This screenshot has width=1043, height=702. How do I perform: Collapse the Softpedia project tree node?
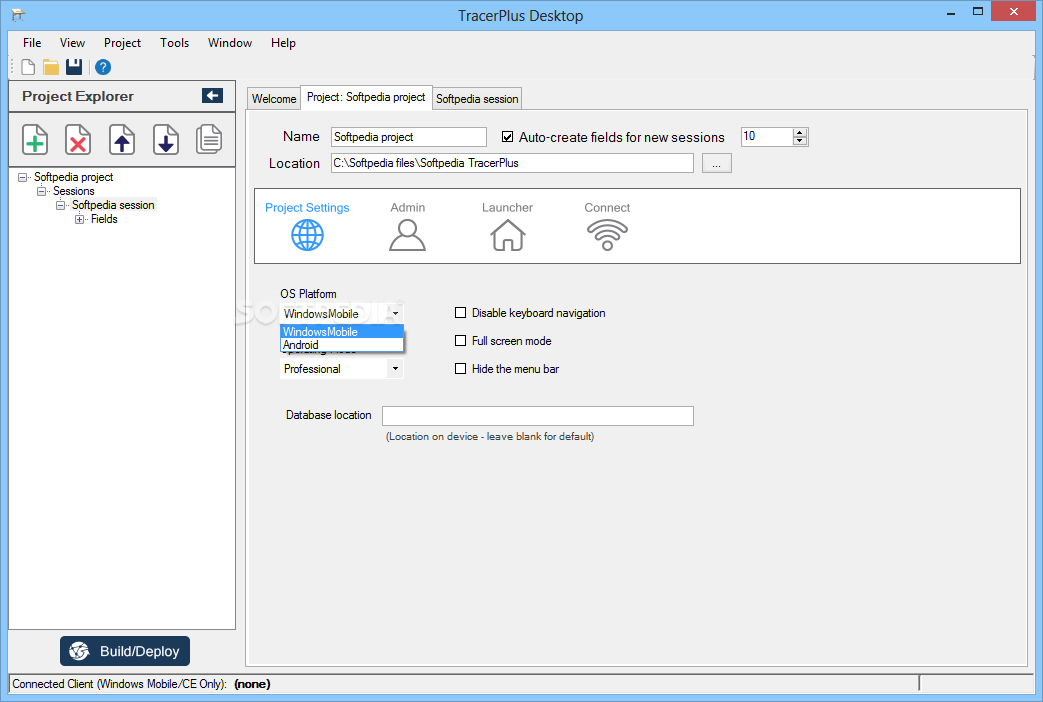23,177
